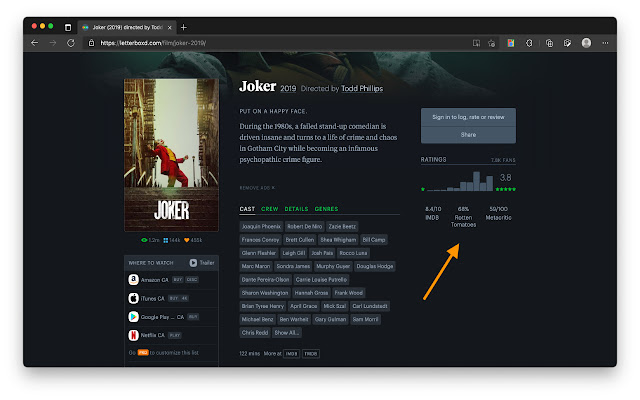The image size is (640, 400).
Task: Open the 2019 release year link
Action: [x=288, y=89]
